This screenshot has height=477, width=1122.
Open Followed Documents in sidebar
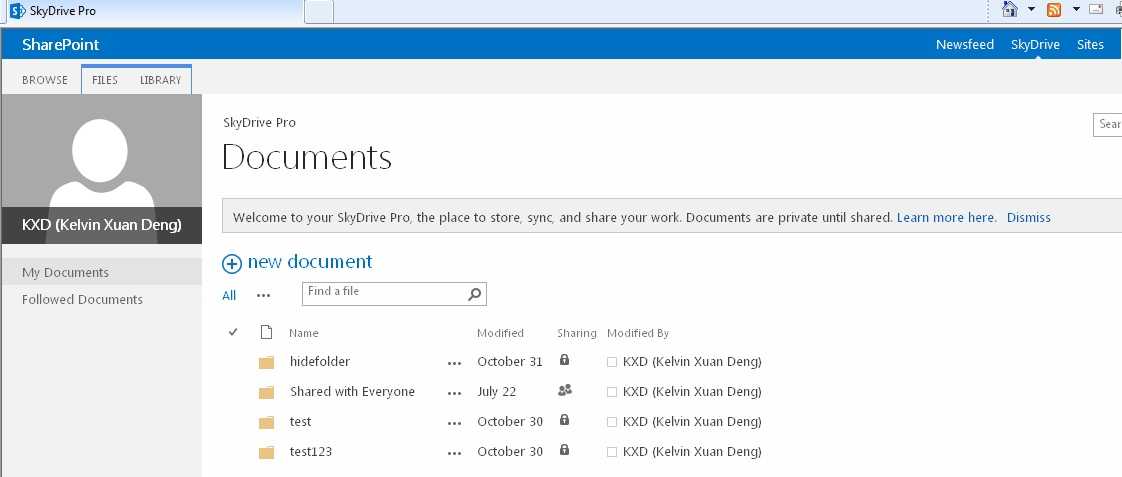[82, 300]
